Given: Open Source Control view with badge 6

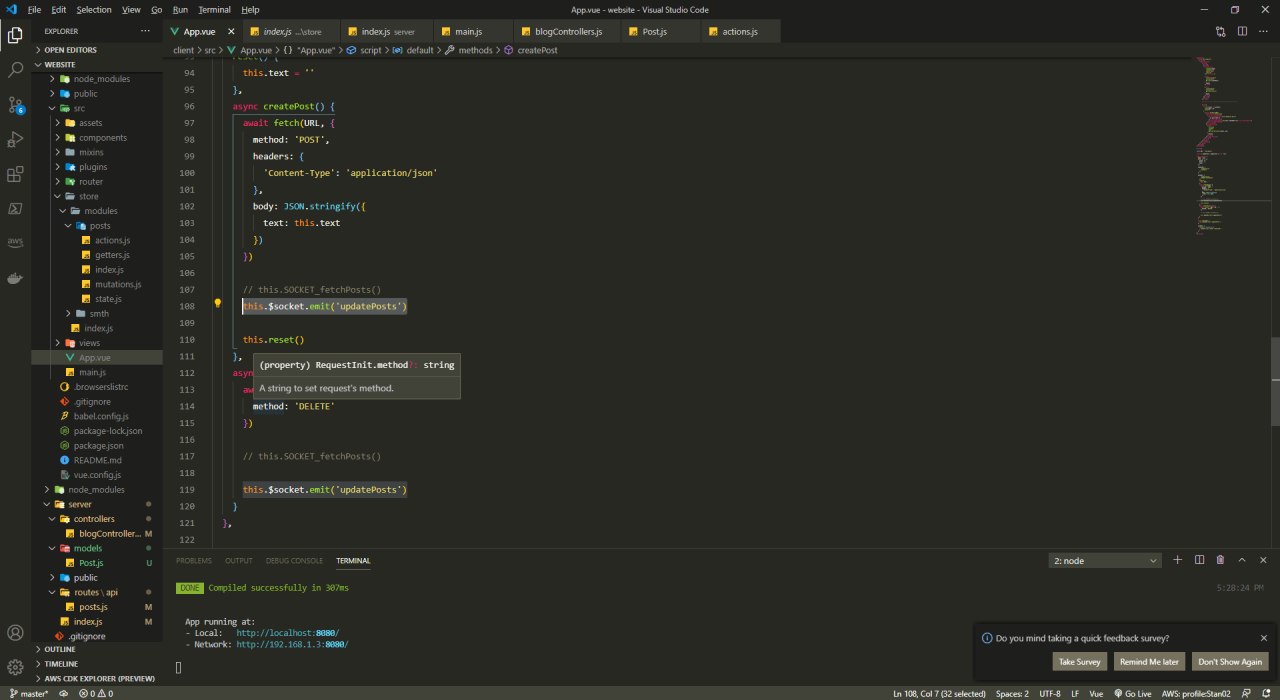Looking at the screenshot, I should (15, 105).
